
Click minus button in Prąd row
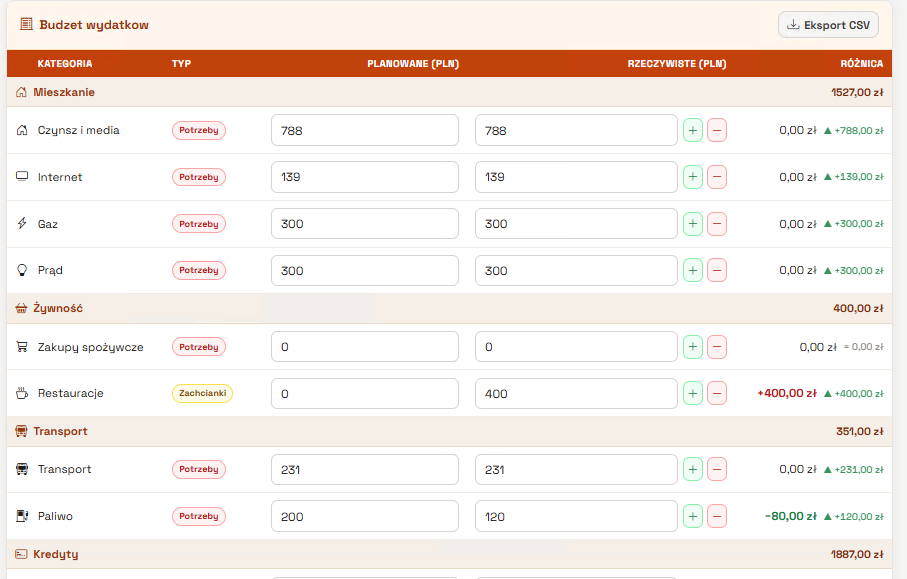pyautogui.click(x=717, y=270)
